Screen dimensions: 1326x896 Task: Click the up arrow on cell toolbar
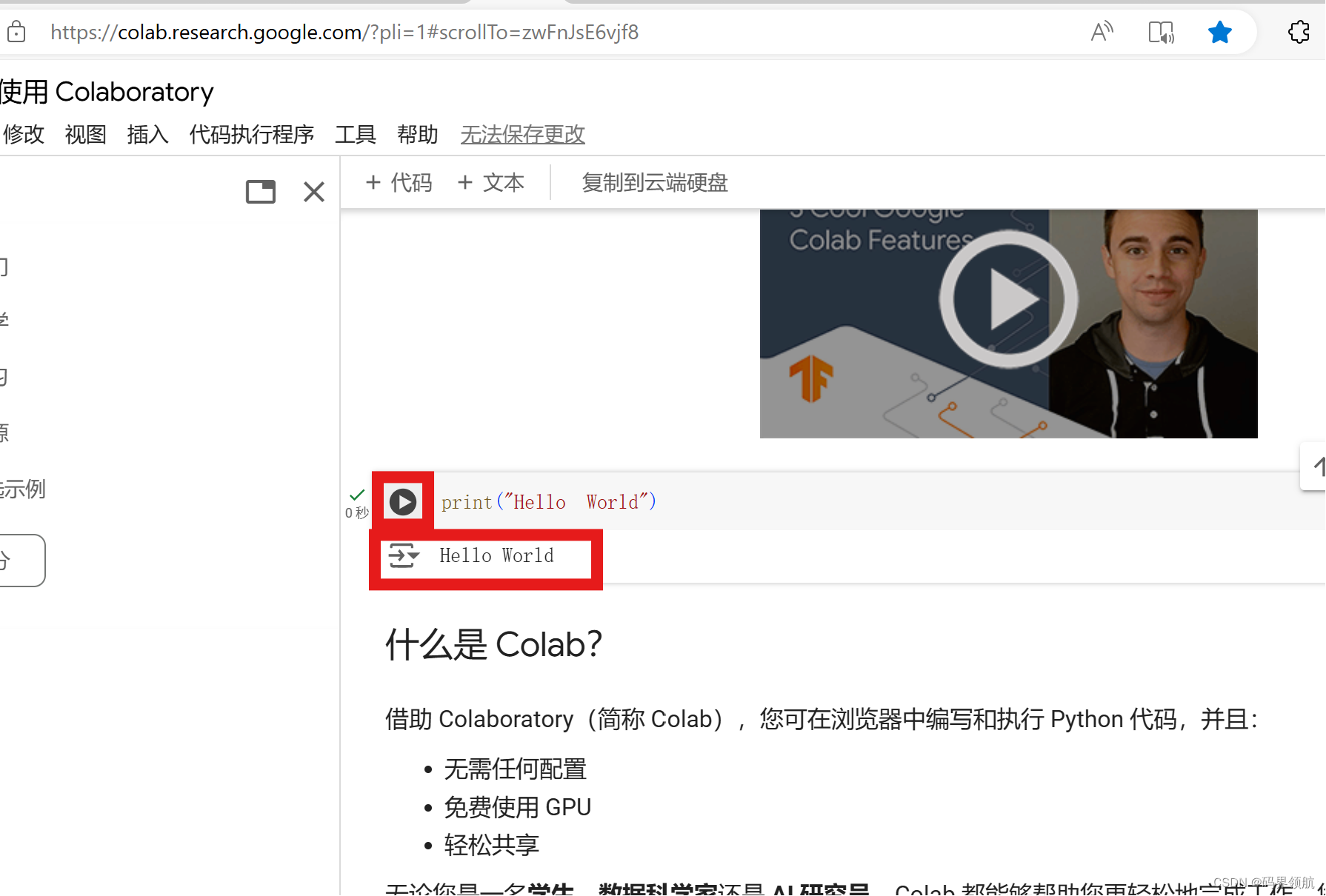[1318, 467]
